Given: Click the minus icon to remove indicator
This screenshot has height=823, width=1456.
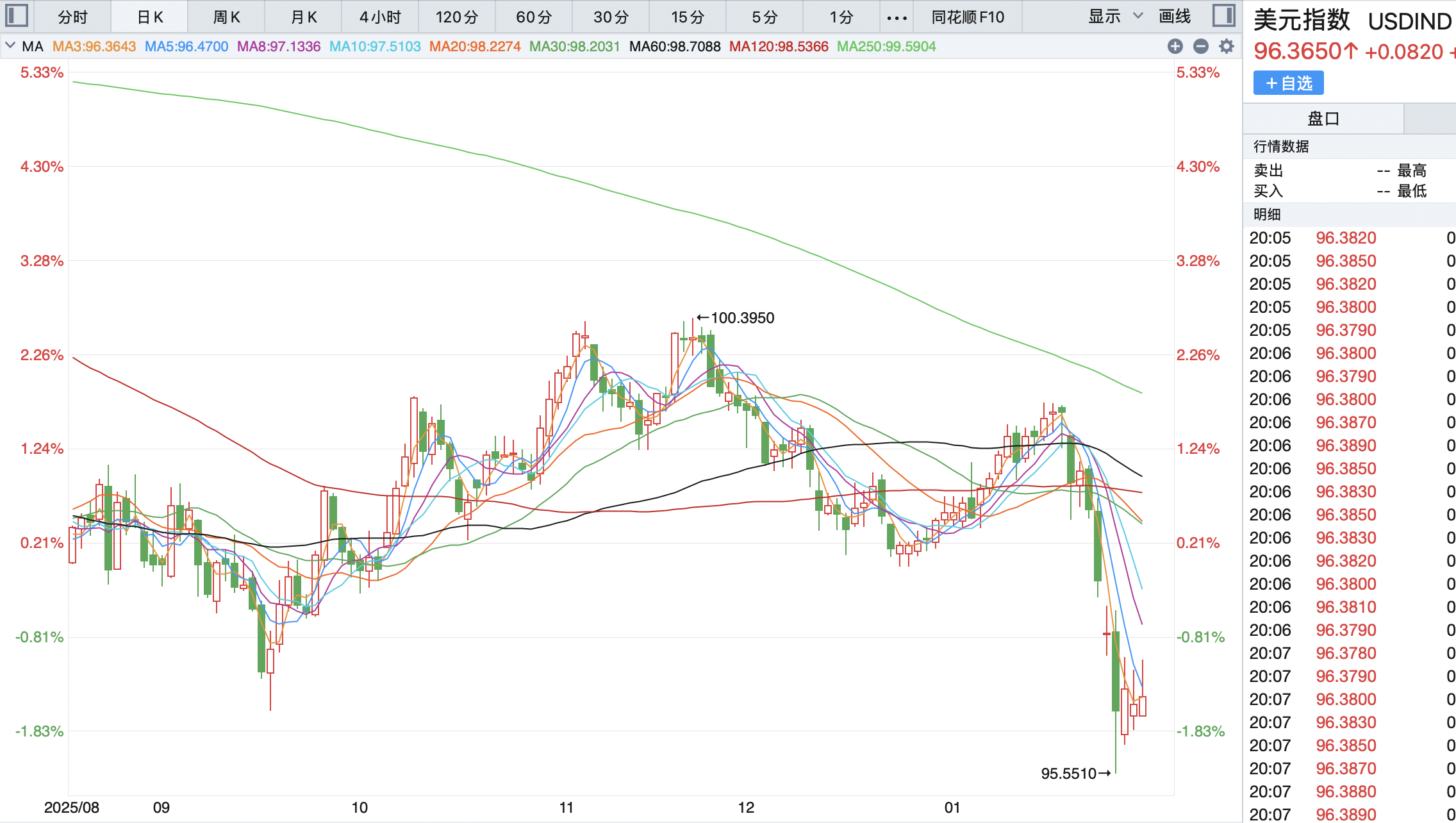Looking at the screenshot, I should pyautogui.click(x=1200, y=46).
